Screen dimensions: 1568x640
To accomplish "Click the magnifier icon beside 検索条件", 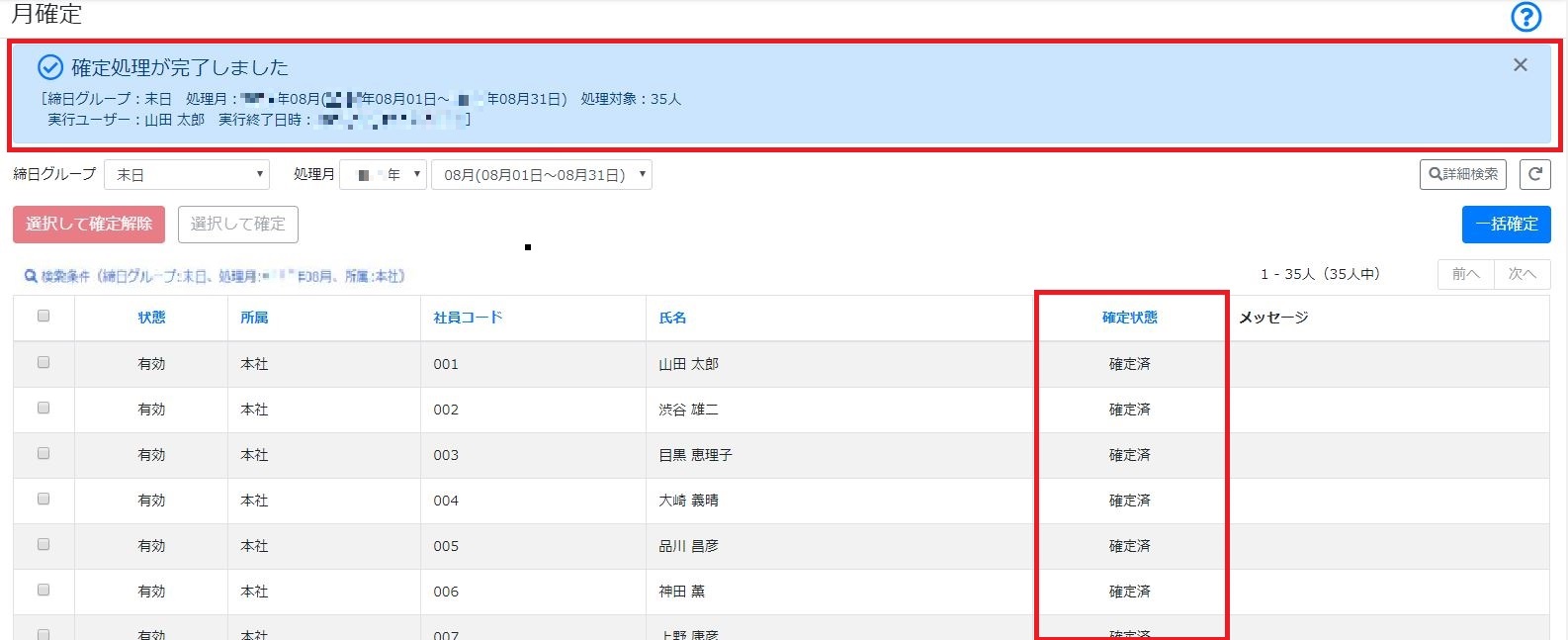I will tap(31, 277).
